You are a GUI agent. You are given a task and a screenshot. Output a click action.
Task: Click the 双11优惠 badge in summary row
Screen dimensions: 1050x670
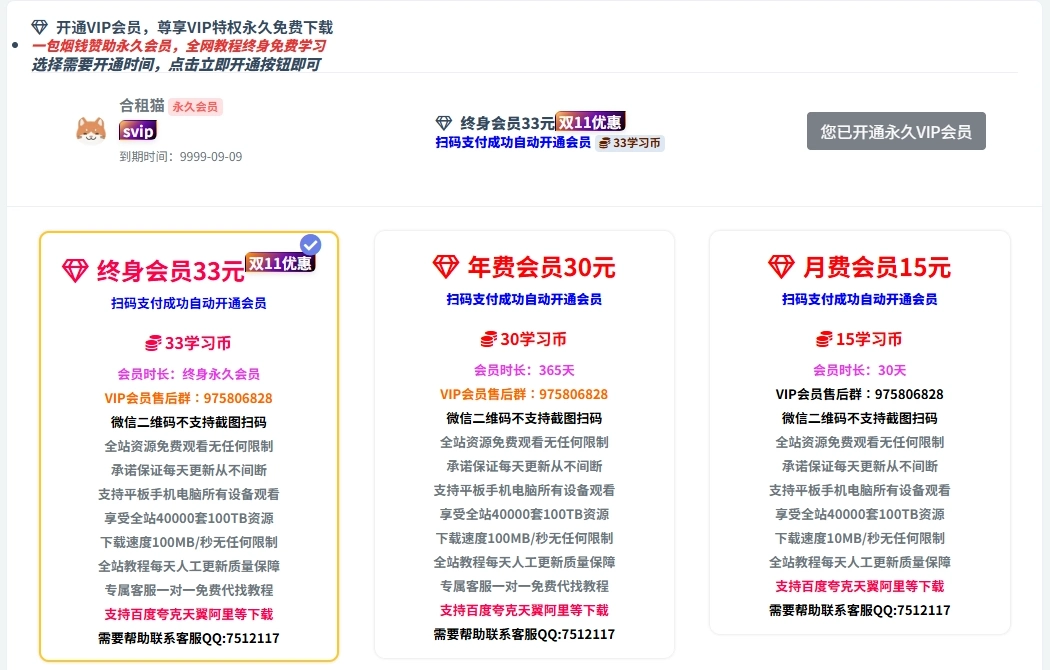coord(590,122)
